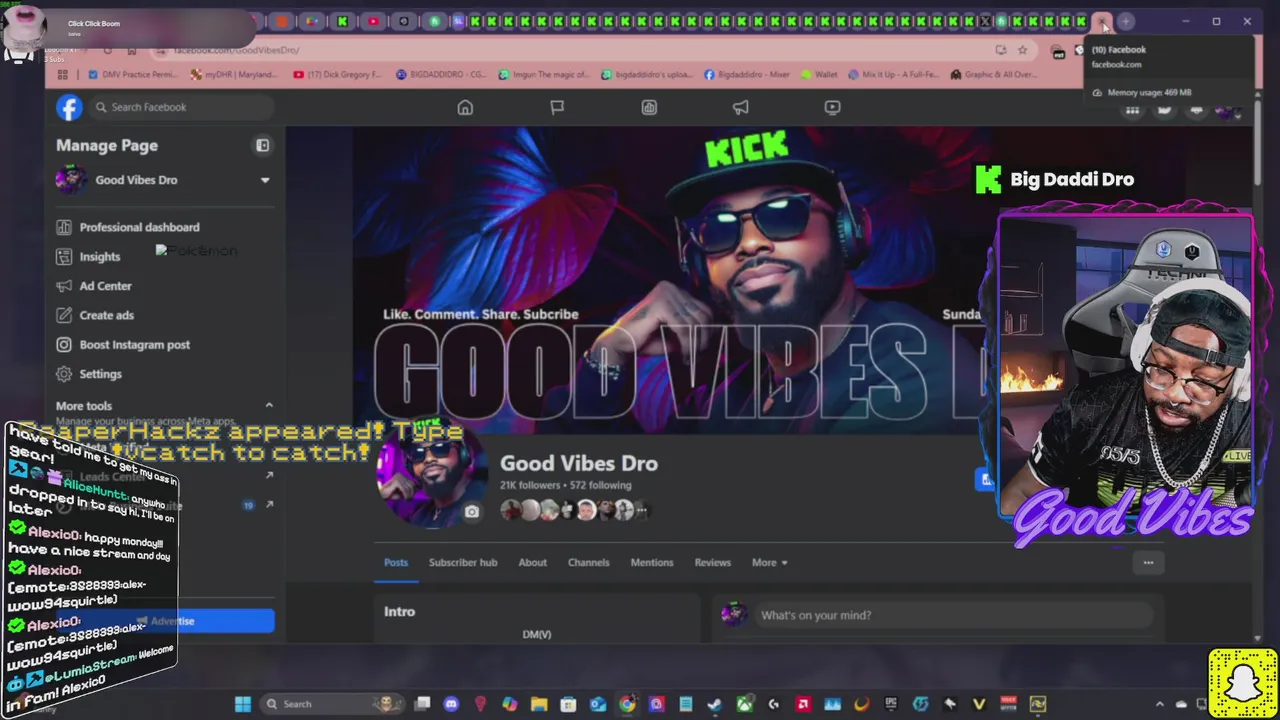Open the bigdaddidro's uploads bookmark
The width and height of the screenshot is (1280, 720).
(647, 74)
